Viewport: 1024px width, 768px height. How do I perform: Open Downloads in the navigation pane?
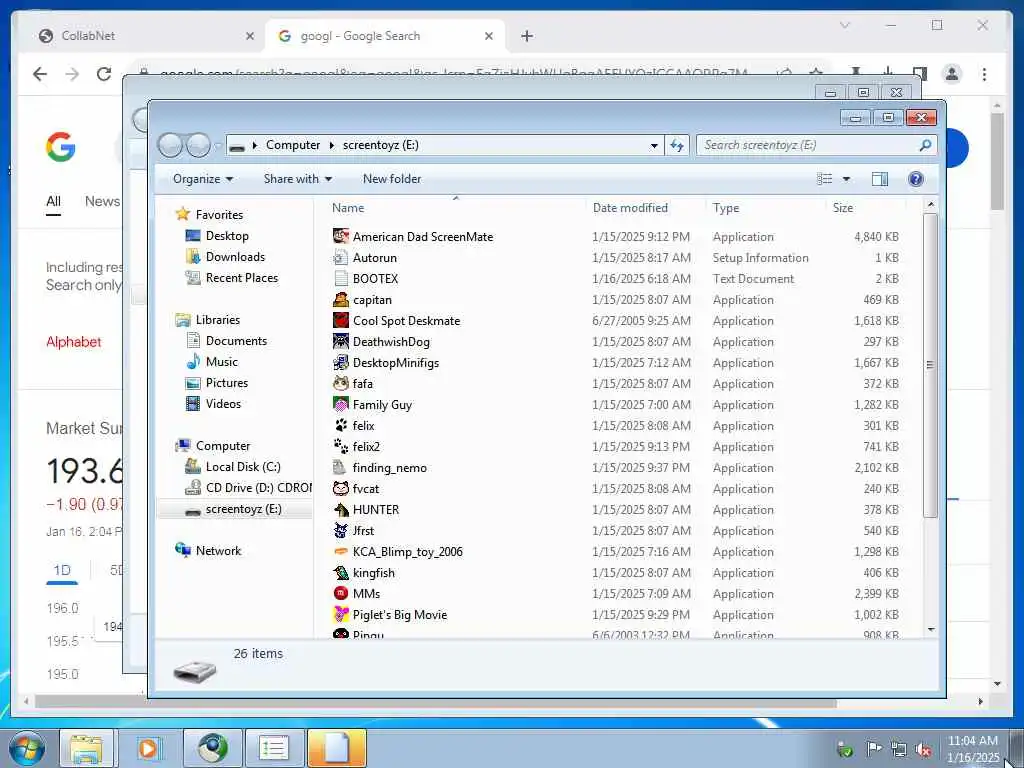(235, 257)
